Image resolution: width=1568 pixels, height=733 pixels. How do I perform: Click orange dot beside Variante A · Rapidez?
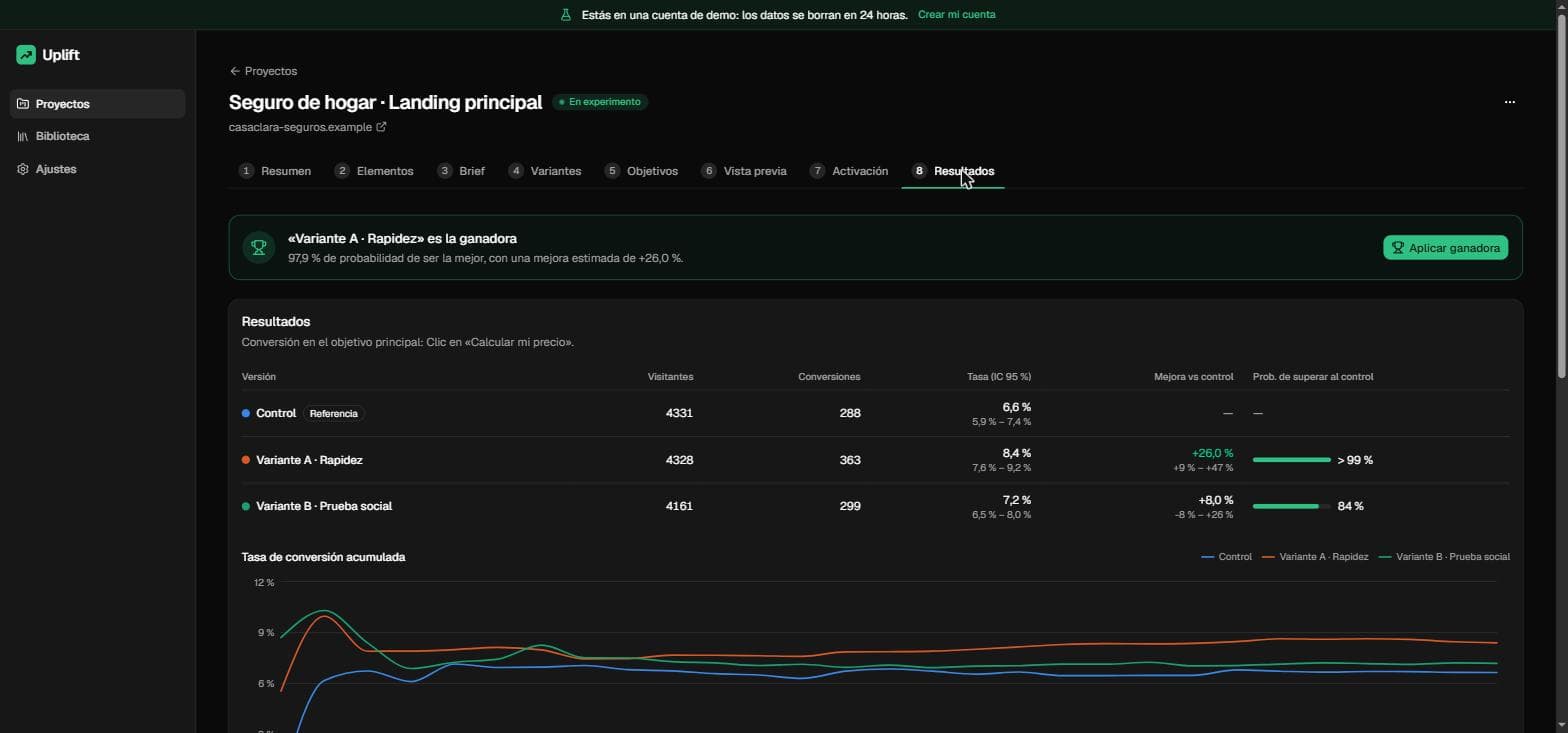246,460
